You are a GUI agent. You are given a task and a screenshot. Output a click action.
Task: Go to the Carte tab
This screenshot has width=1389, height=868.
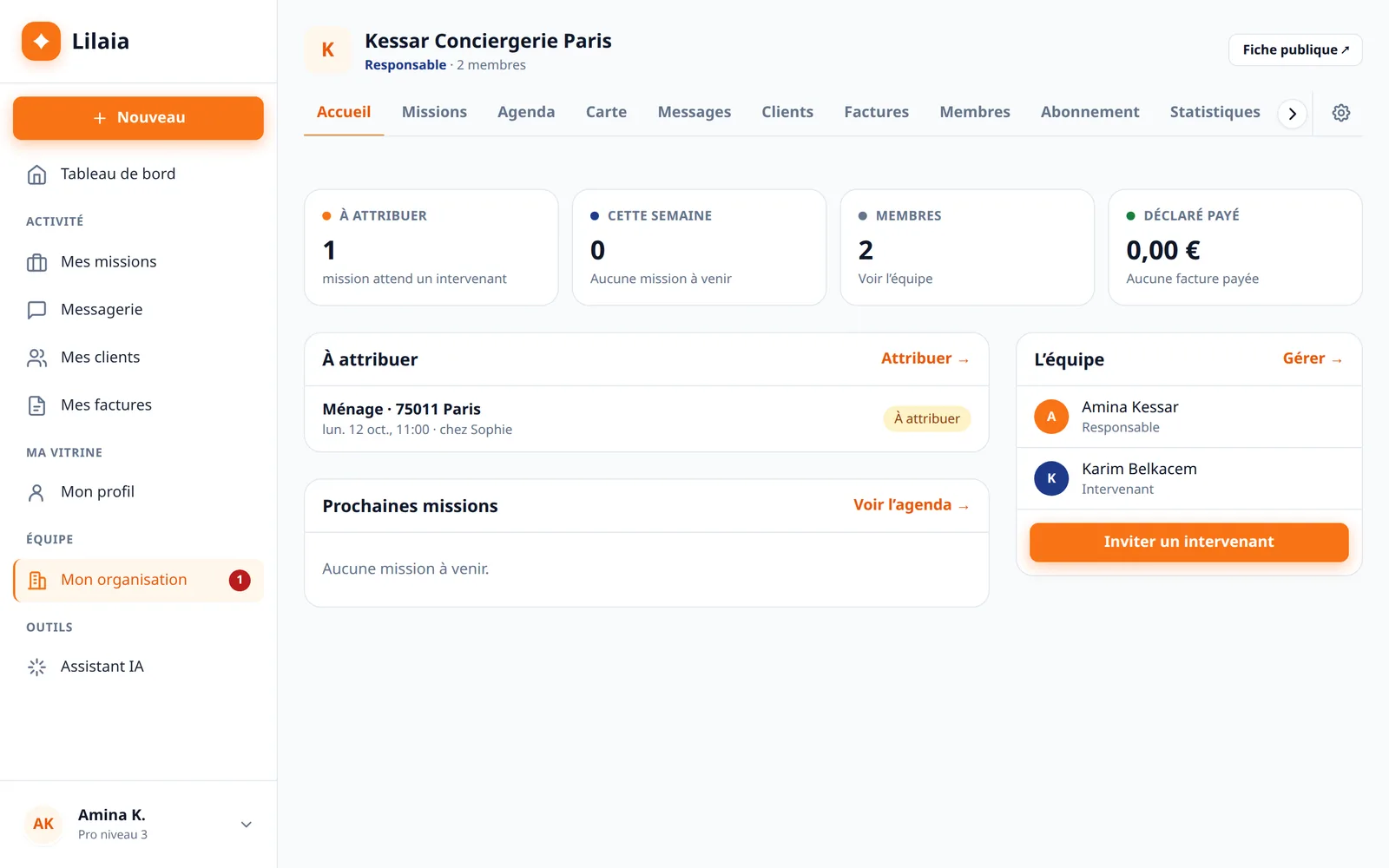[606, 112]
